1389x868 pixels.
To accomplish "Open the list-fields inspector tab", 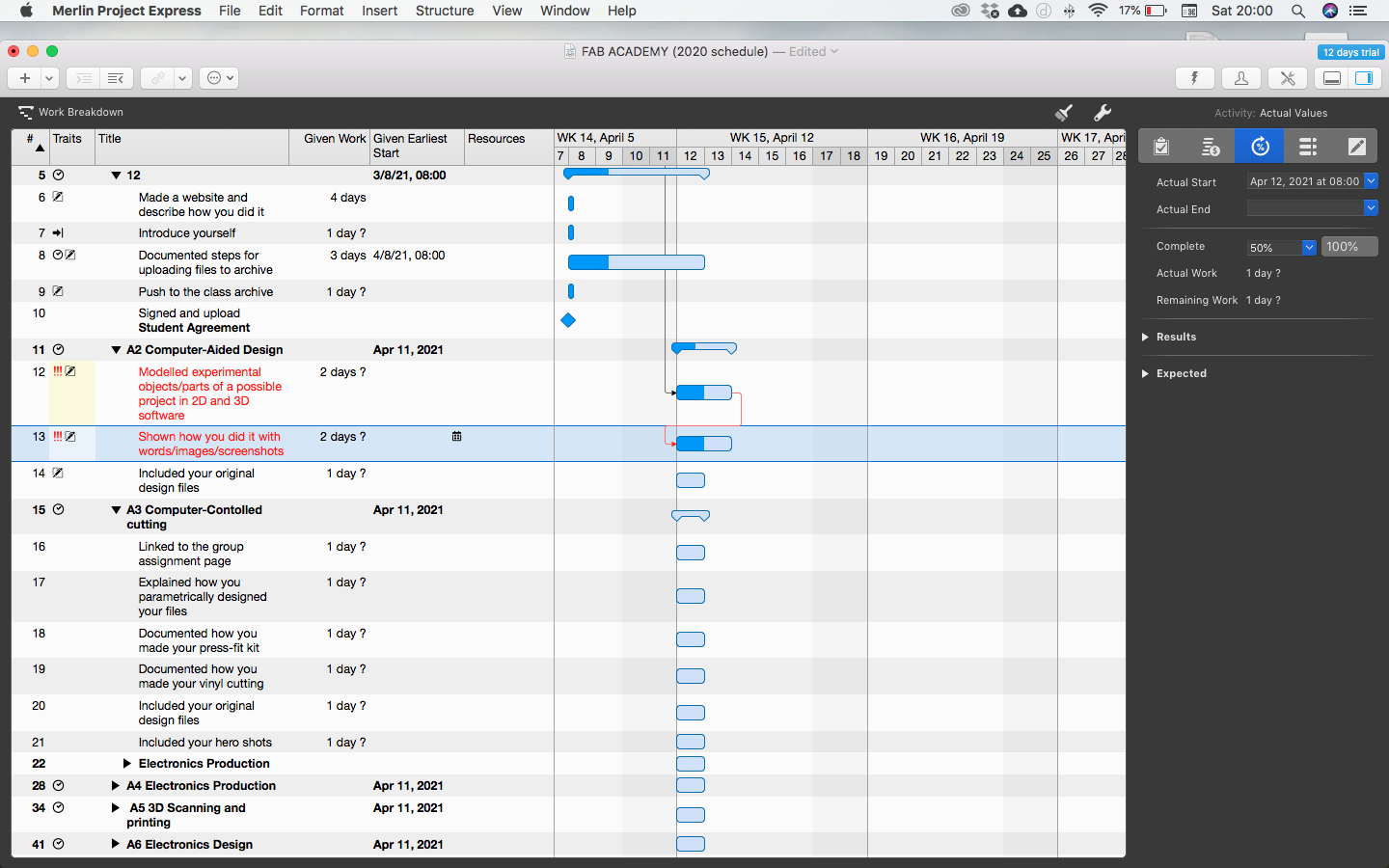I will pyautogui.click(x=1308, y=147).
